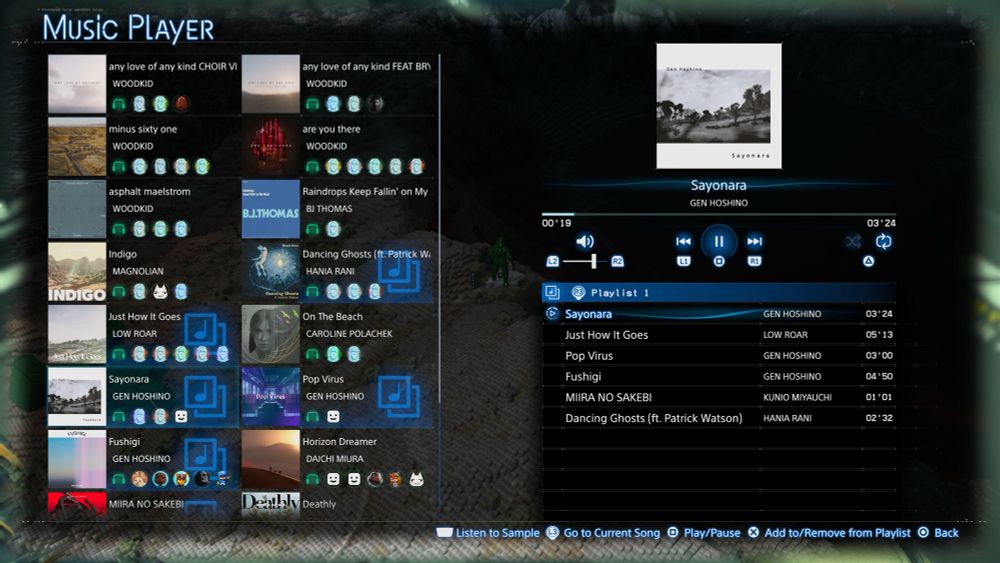Click the smiley face icon under Sayonara
The image size is (1000, 563).
(181, 416)
